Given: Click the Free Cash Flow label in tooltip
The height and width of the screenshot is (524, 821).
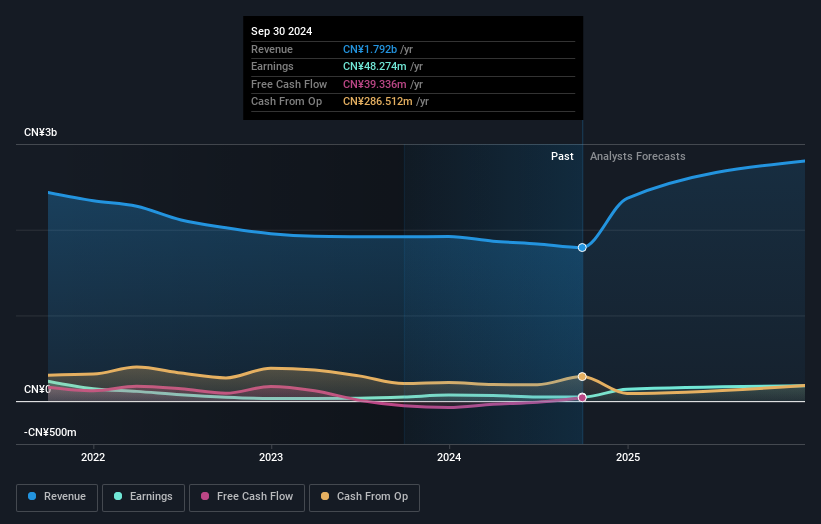Looking at the screenshot, I should coord(289,84).
